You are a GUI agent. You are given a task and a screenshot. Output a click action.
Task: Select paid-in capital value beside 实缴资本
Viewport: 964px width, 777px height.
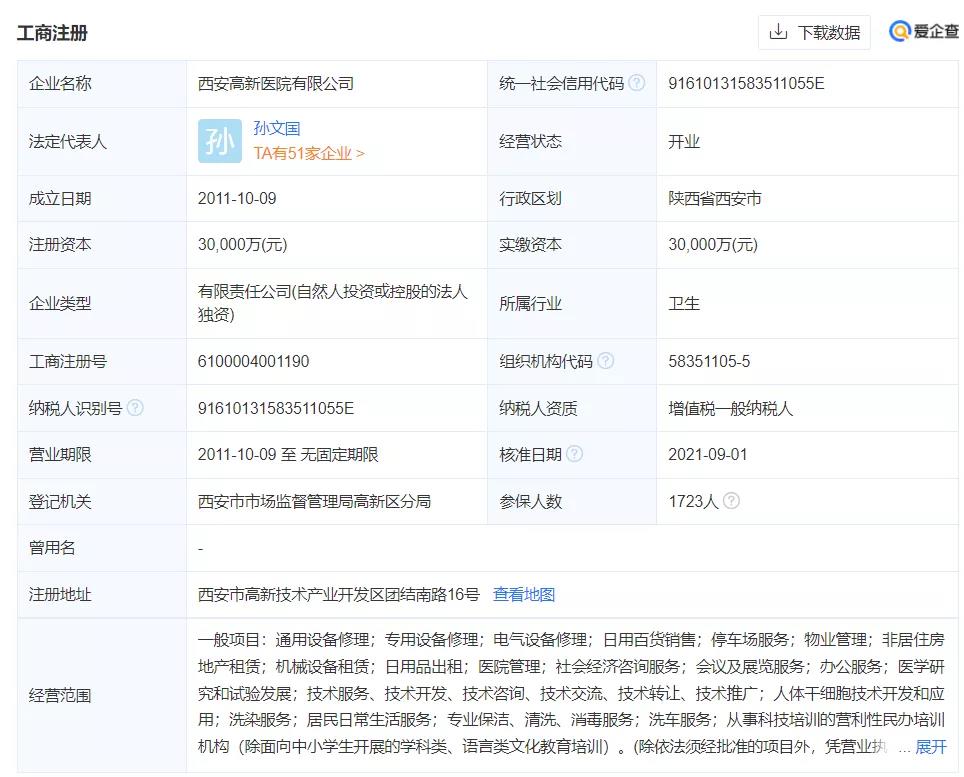click(x=713, y=245)
